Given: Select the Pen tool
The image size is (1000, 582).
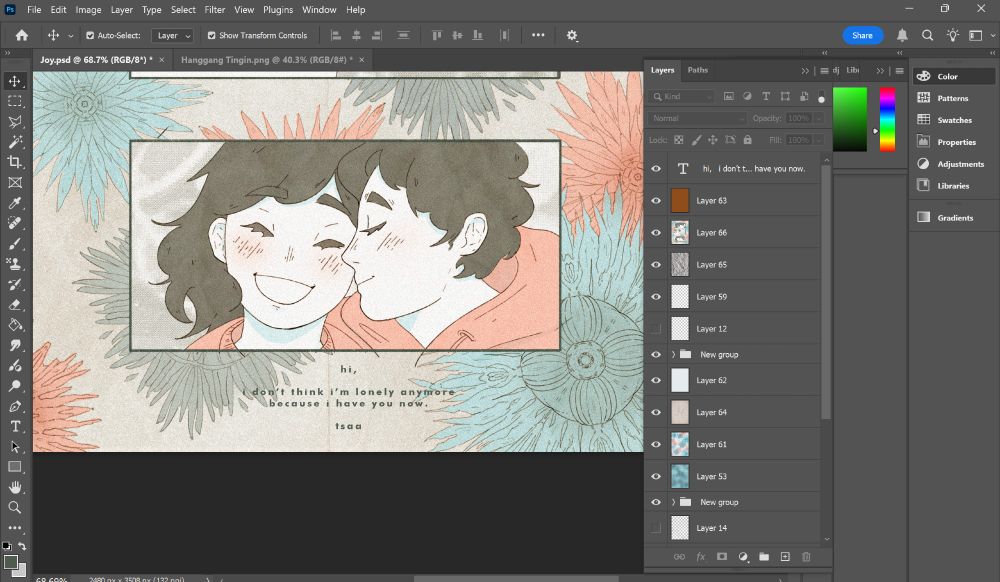Looking at the screenshot, I should click(15, 406).
